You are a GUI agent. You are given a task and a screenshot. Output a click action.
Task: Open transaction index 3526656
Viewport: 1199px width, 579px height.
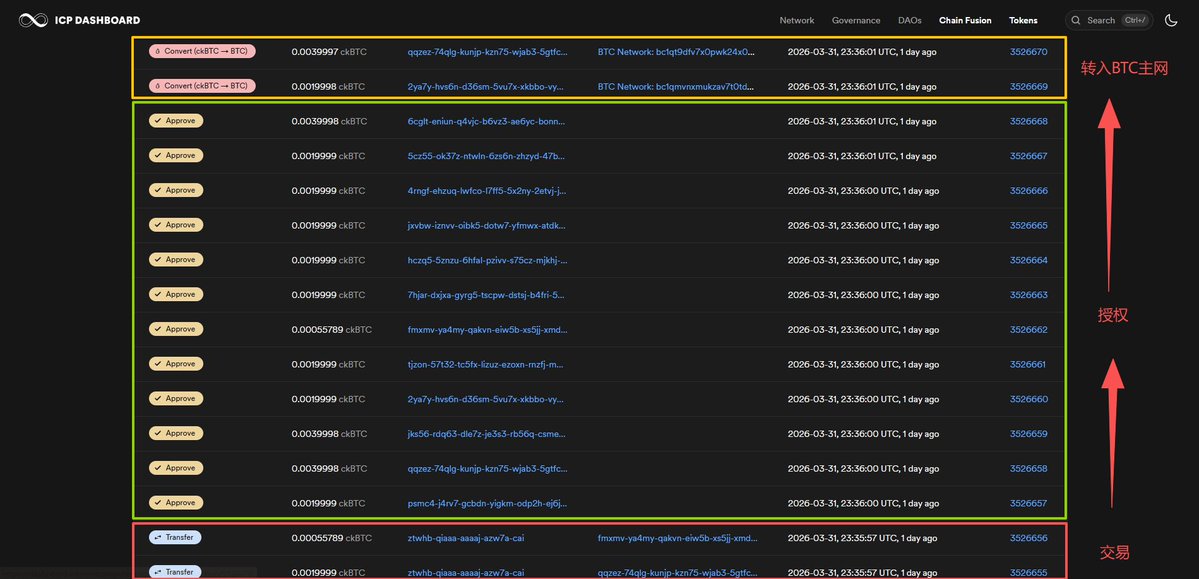(x=1028, y=538)
